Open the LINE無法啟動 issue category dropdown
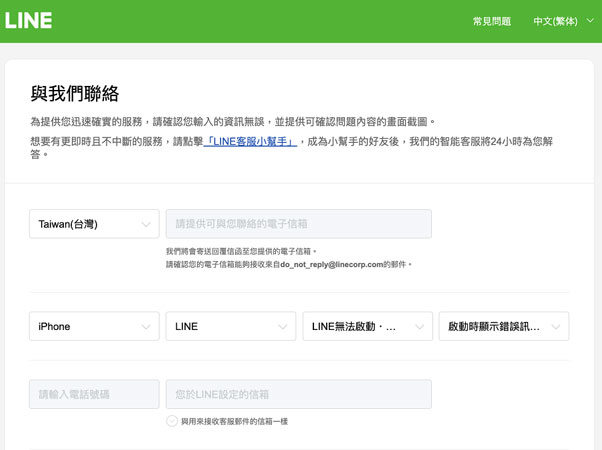This screenshot has height=450, width=602. point(367,326)
